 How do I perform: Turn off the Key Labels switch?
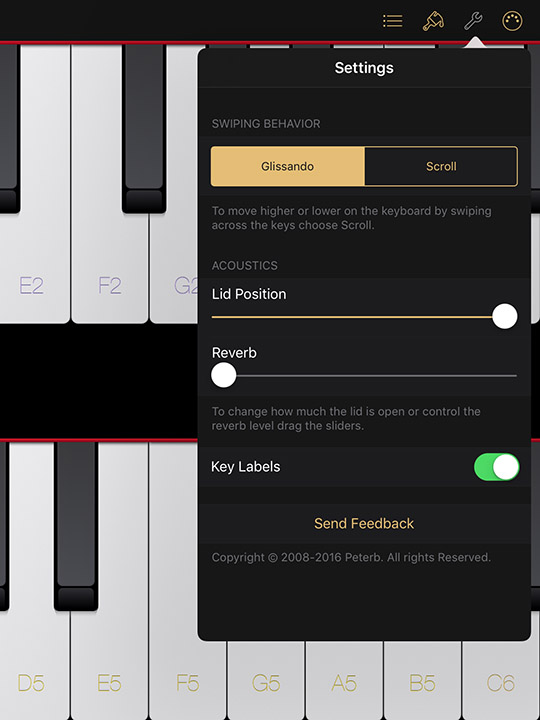pos(496,467)
